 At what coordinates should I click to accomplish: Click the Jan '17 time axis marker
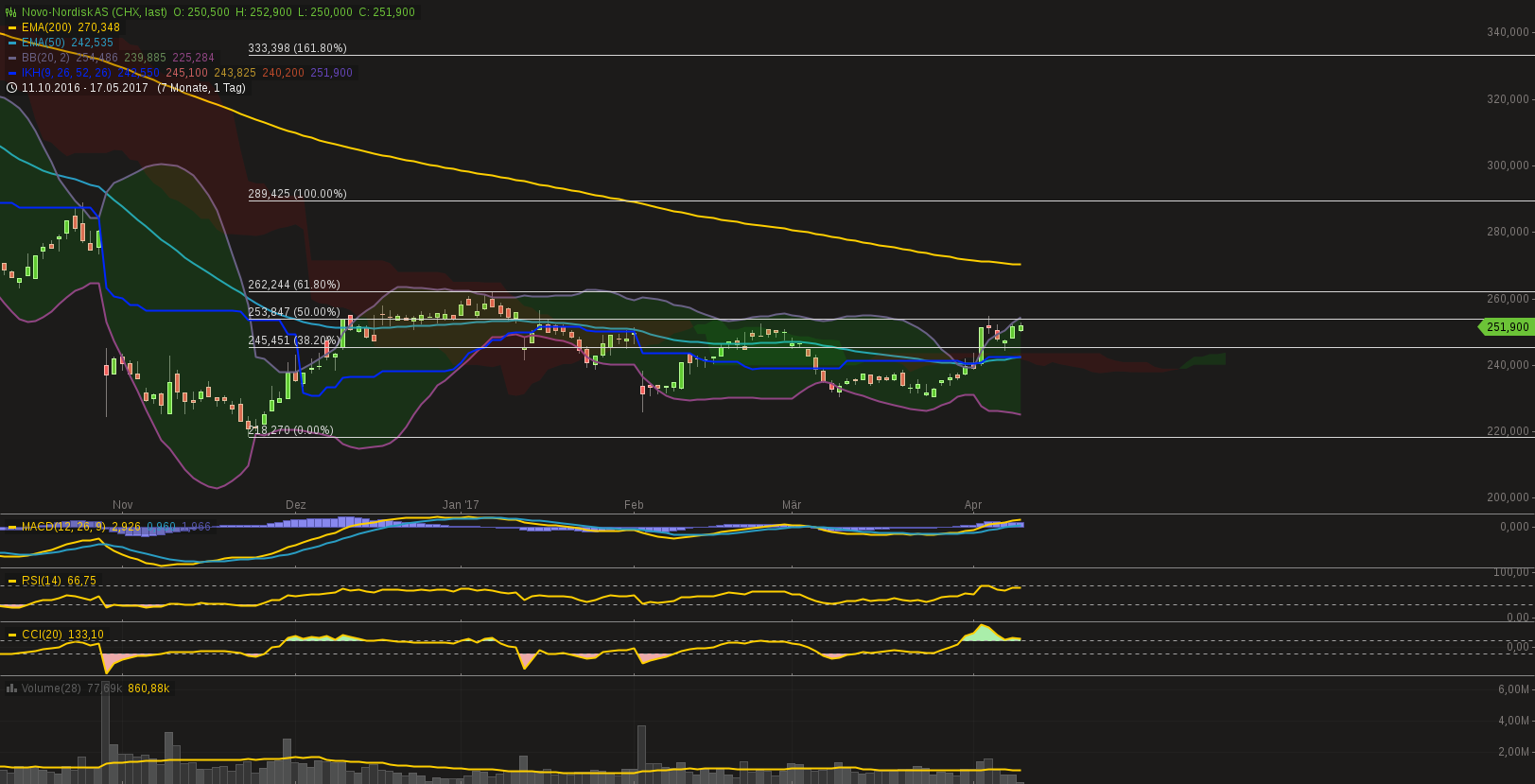[461, 505]
